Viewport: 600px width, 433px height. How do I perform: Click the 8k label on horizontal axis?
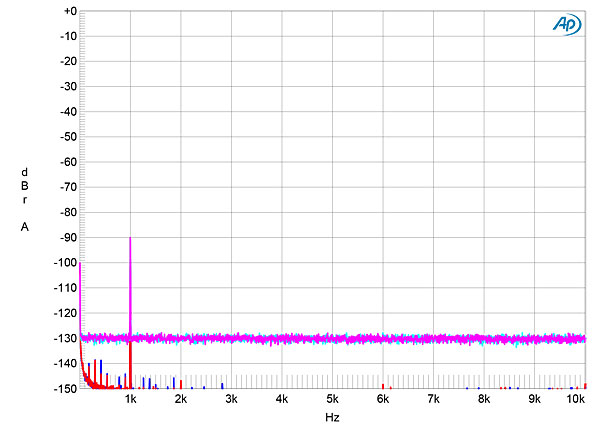click(x=484, y=400)
